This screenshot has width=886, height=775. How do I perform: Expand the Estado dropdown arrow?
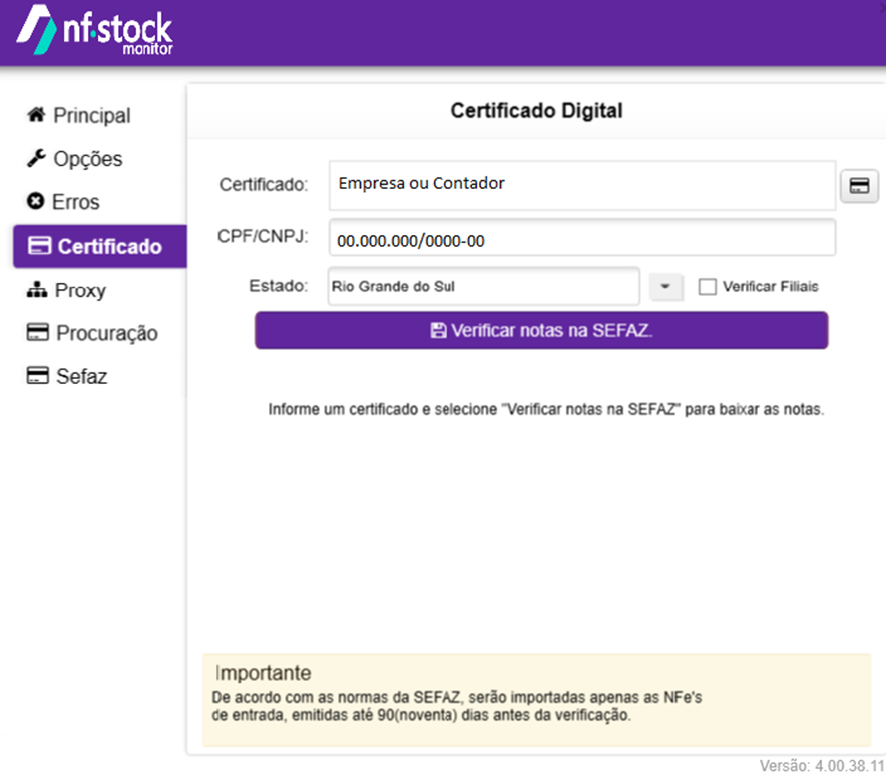[666, 286]
